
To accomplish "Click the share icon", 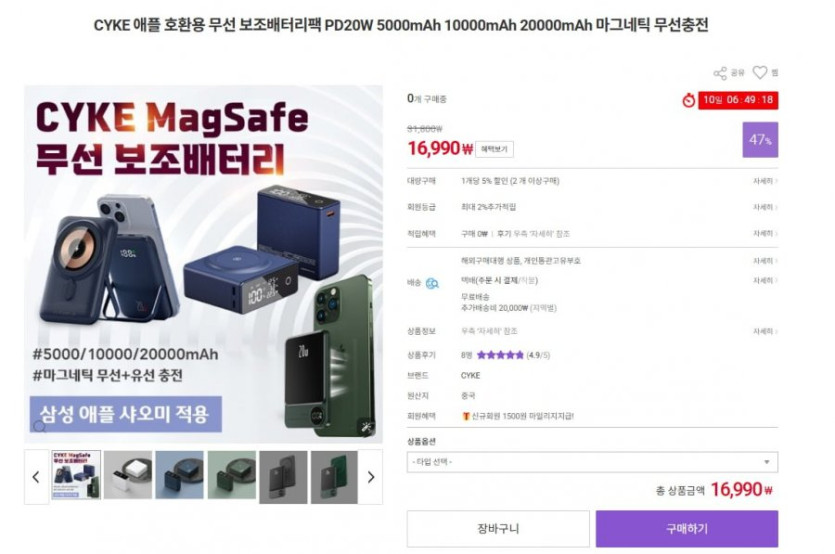I will 720,73.
